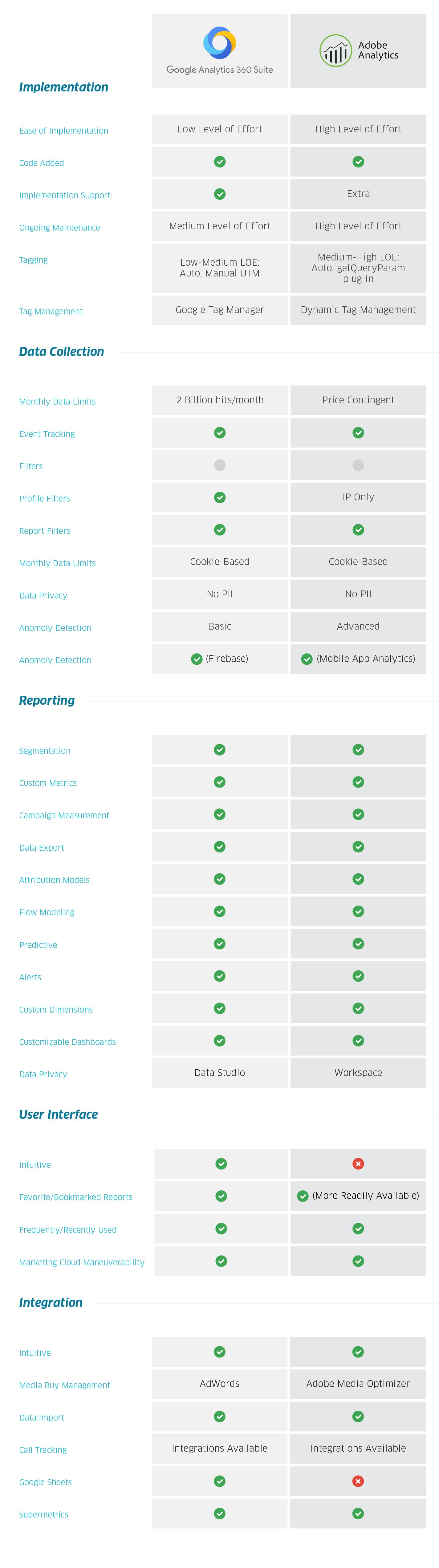Click the Implementation section heading

coord(63,87)
